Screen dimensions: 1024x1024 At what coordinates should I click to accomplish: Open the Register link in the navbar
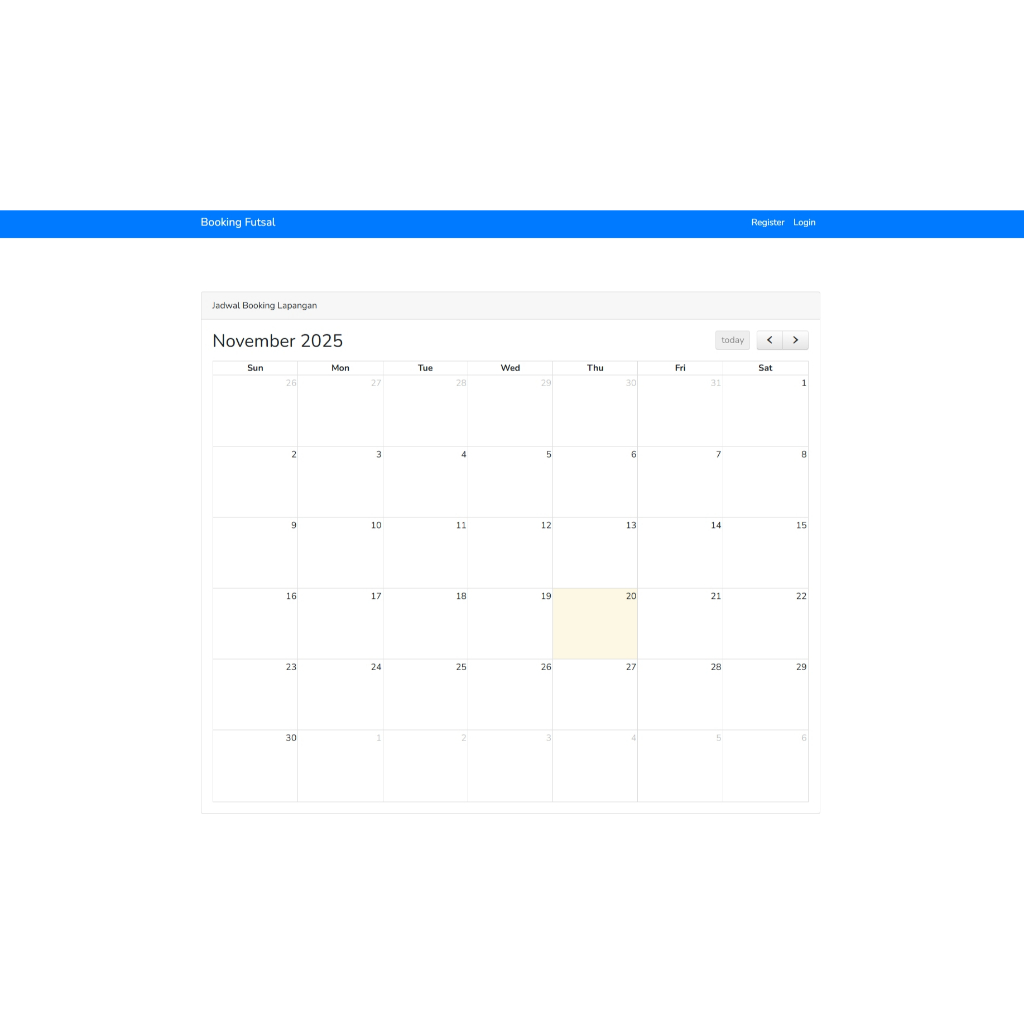pos(767,222)
